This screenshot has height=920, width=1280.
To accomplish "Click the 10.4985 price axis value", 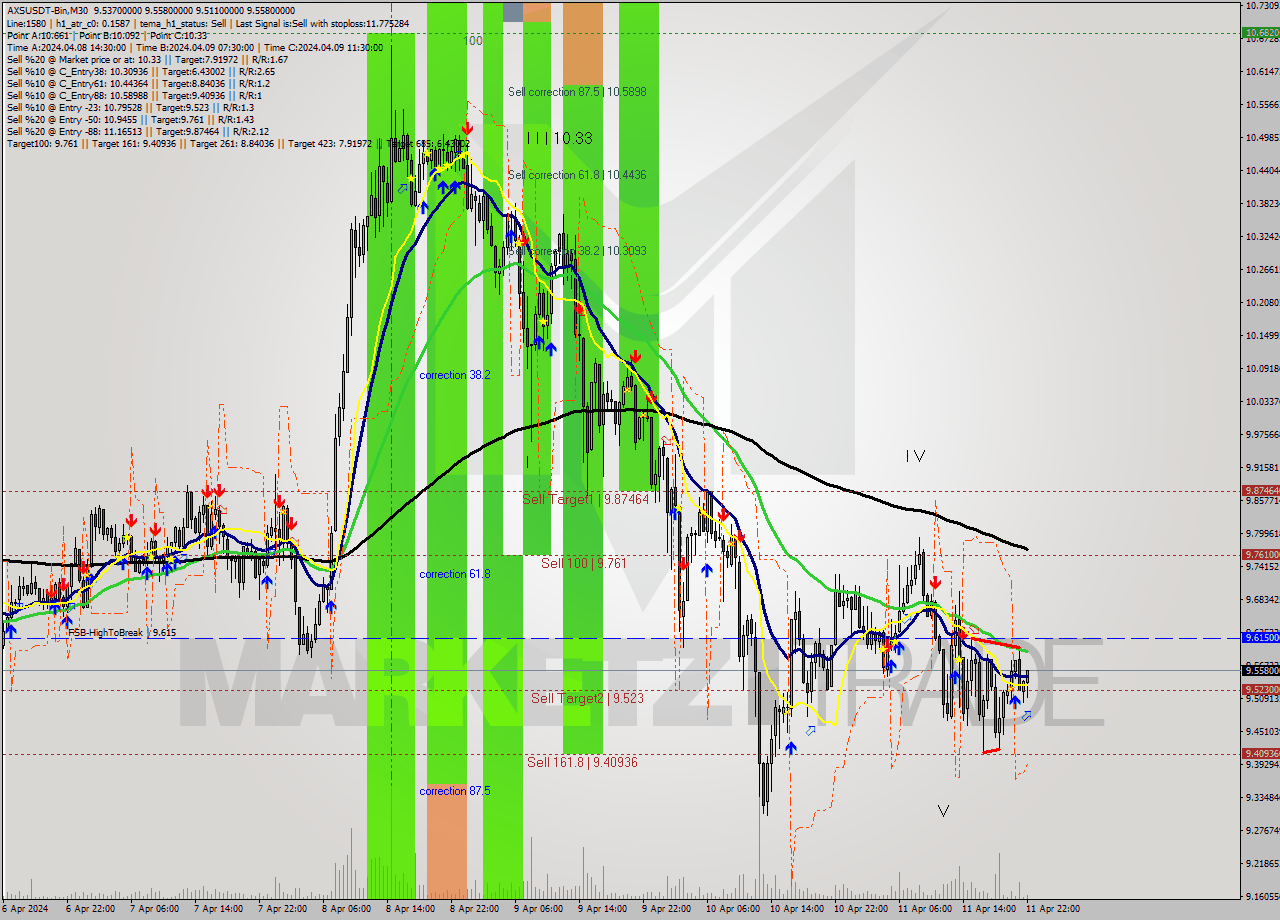I will point(1262,138).
